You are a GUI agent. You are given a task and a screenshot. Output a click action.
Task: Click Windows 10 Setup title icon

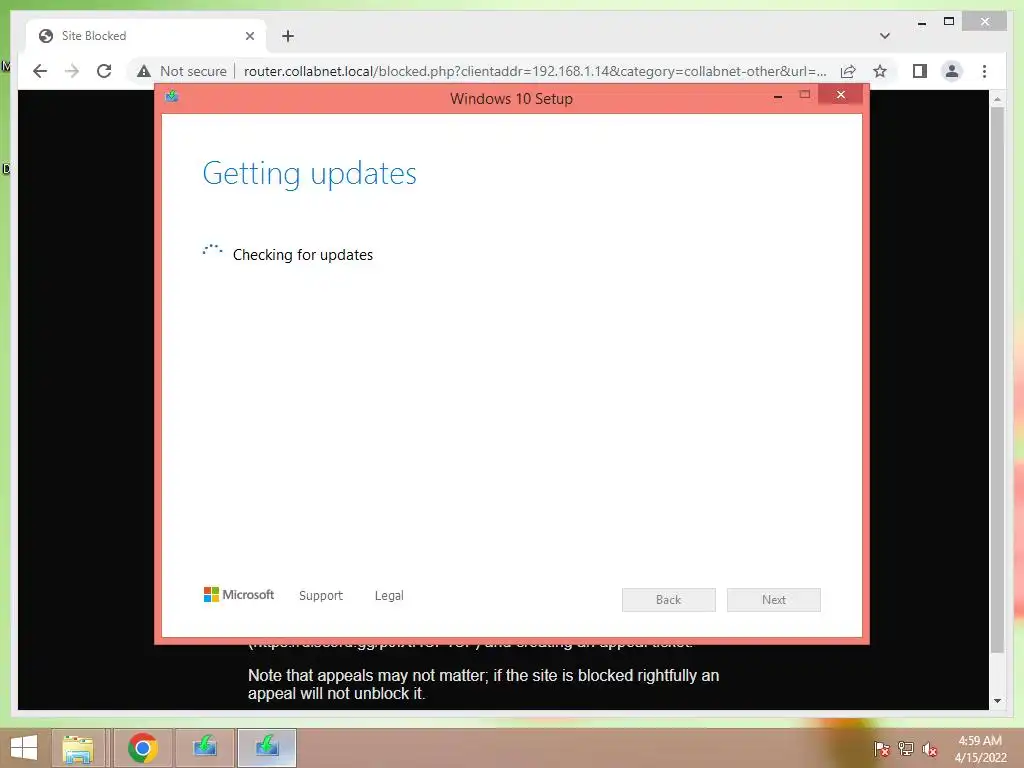coord(172,97)
